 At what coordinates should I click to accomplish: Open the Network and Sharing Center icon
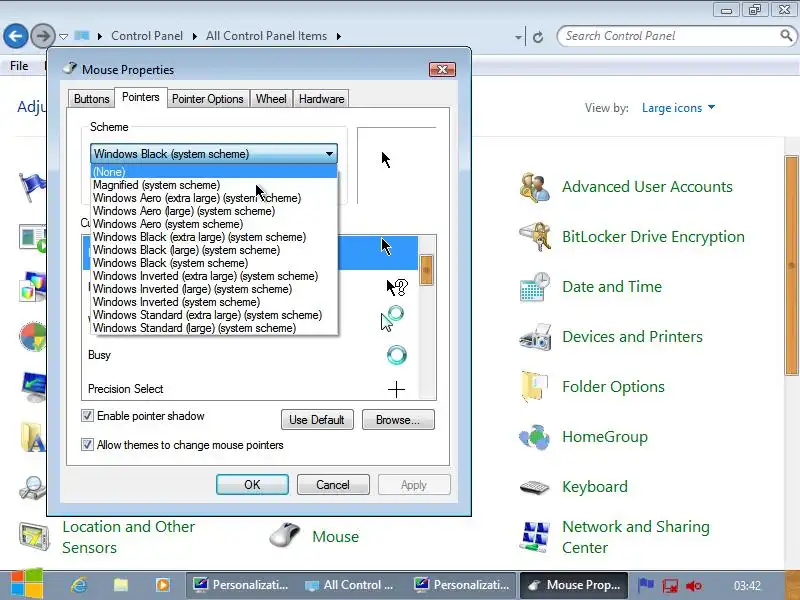535,537
